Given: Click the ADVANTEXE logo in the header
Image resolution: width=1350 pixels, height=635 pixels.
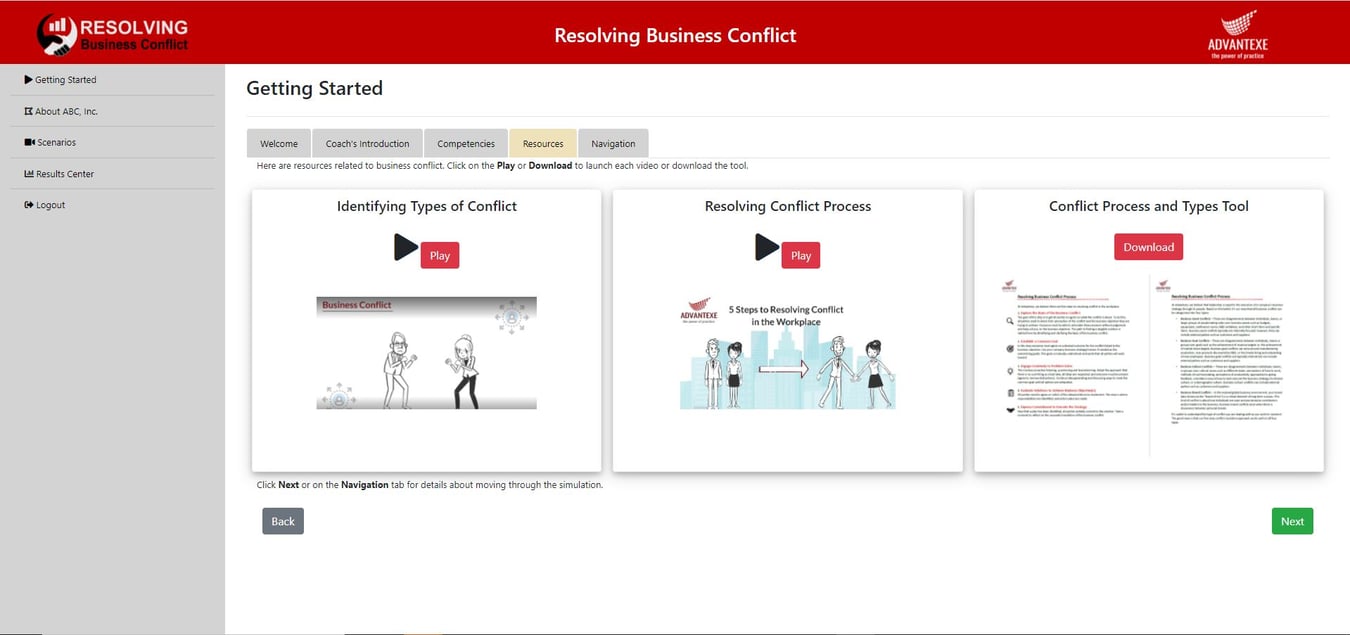Looking at the screenshot, I should pyautogui.click(x=1240, y=33).
